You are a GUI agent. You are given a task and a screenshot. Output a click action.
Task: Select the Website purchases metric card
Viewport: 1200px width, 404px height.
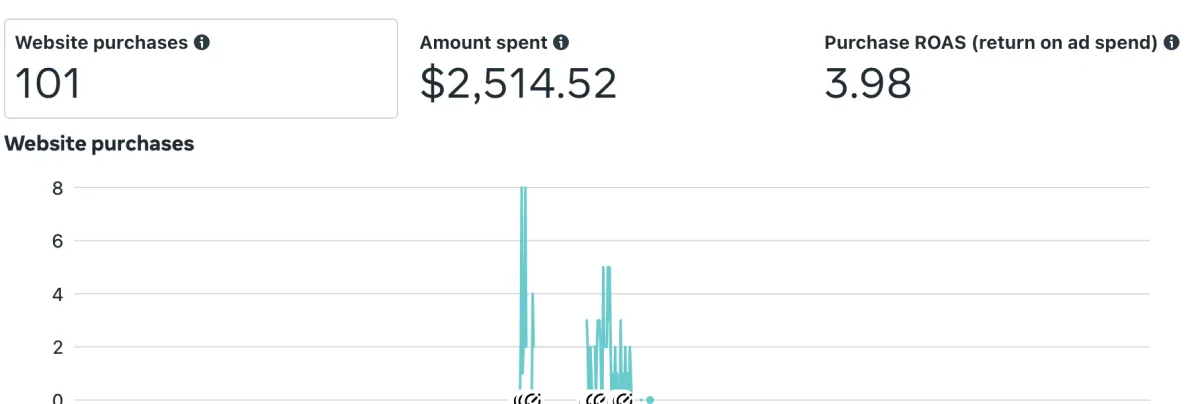click(201, 68)
